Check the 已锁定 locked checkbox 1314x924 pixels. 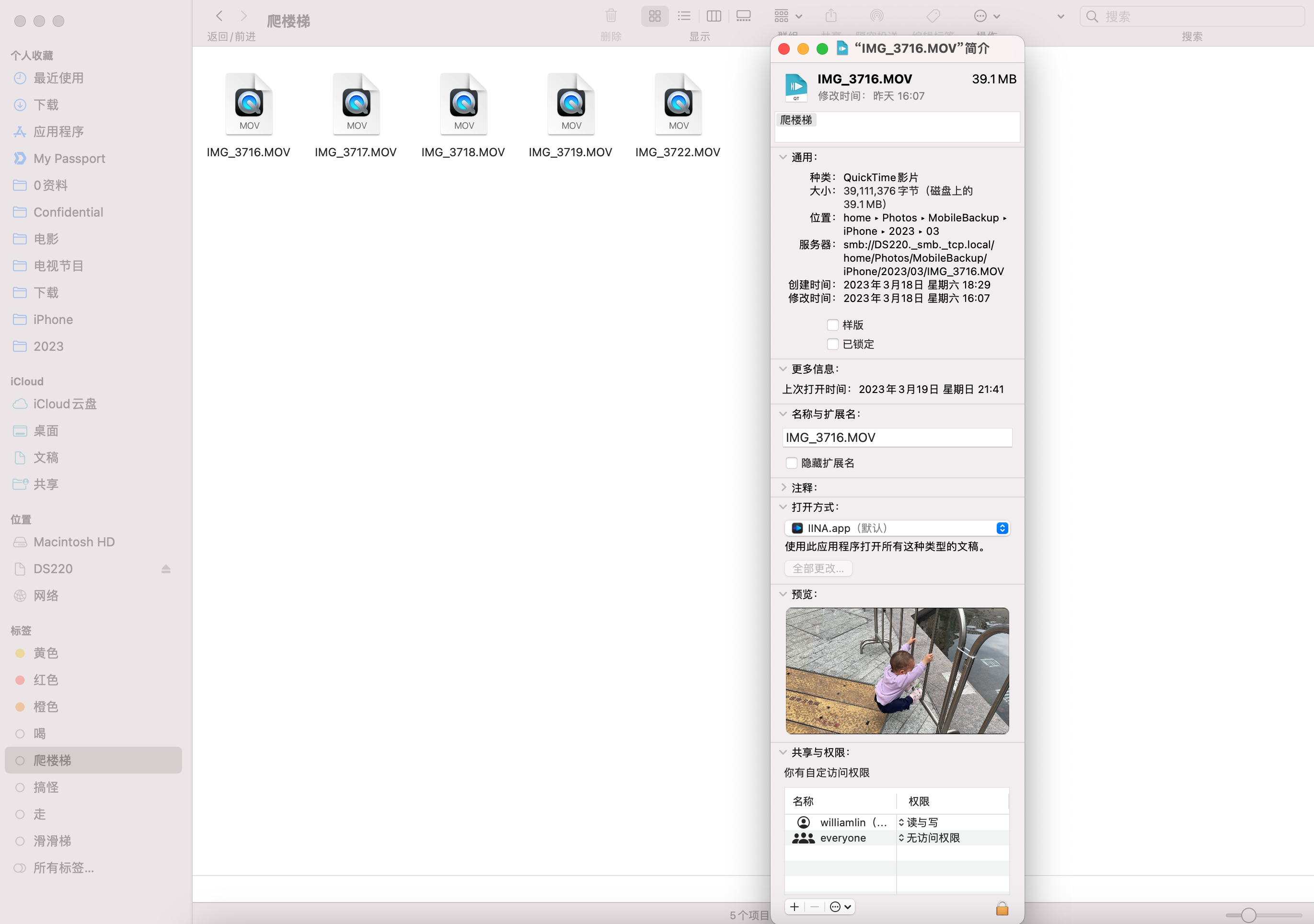click(x=833, y=344)
